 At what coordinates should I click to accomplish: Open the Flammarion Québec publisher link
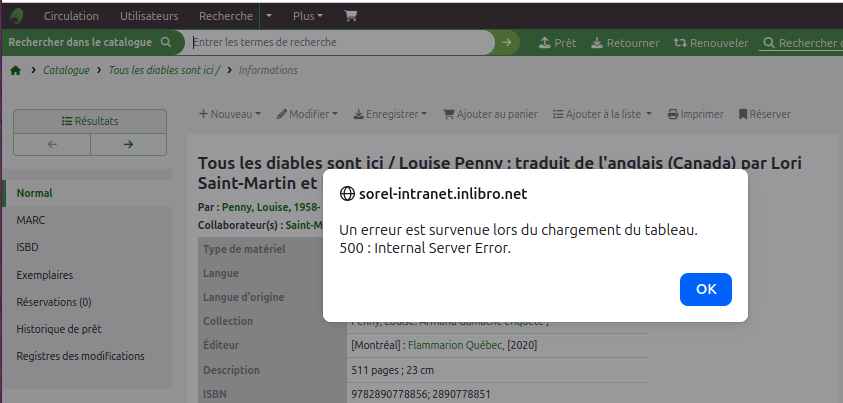(x=456, y=345)
